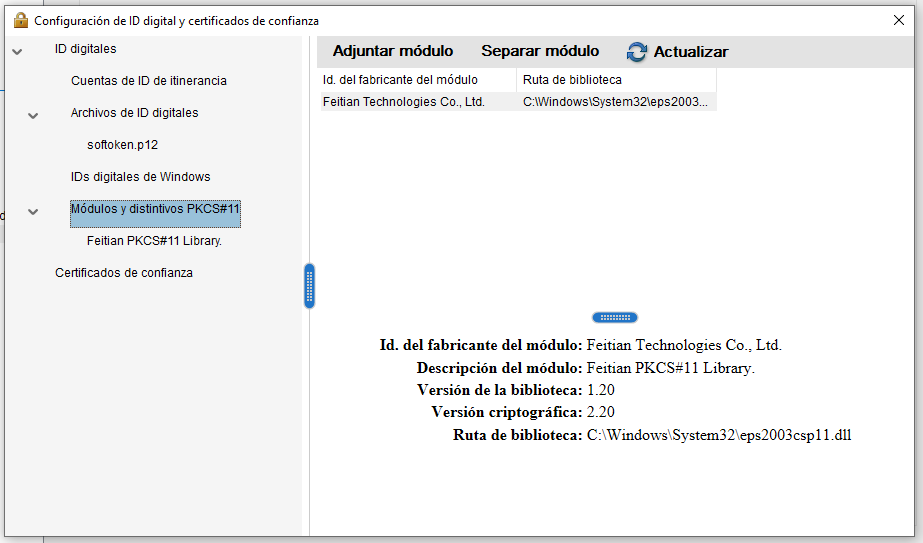The height and width of the screenshot is (543, 923).
Task: Click the padlock icon in title bar
Action: (20, 20)
